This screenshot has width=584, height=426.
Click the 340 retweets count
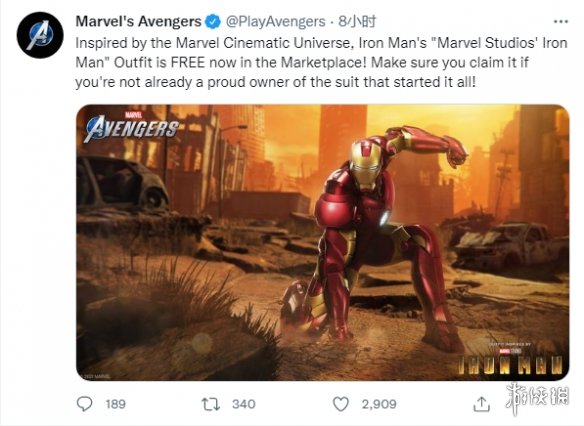tap(244, 404)
